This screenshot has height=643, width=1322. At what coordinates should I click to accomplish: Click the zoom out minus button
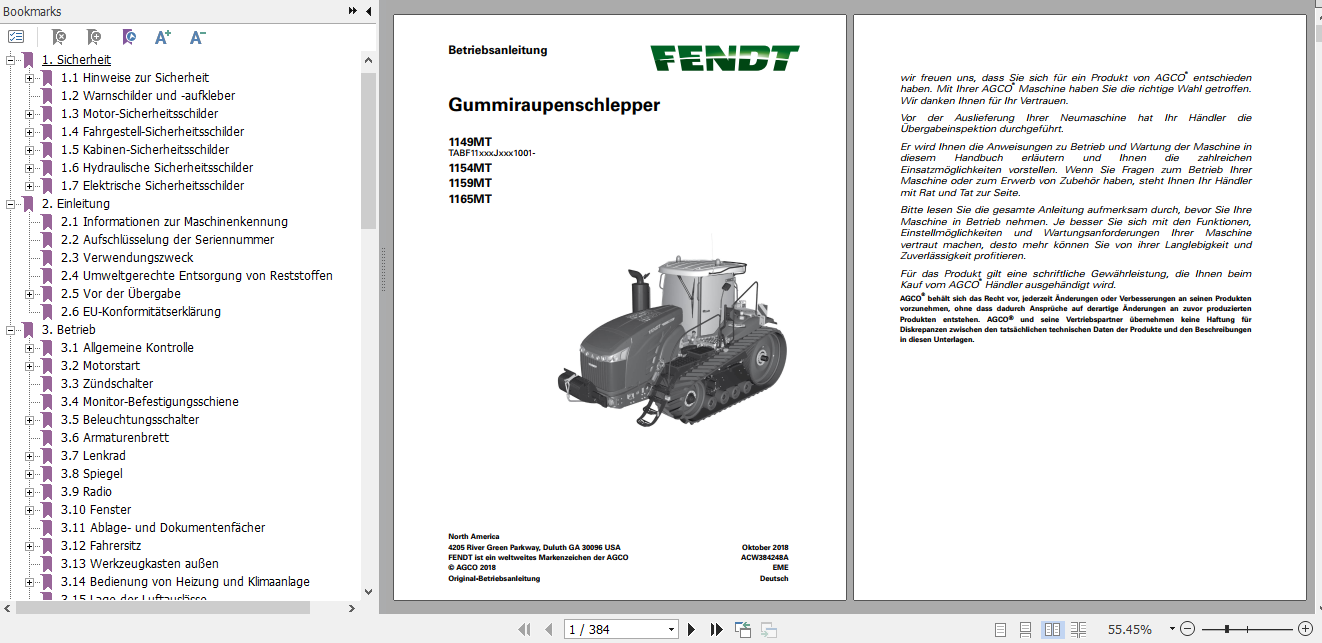1187,629
